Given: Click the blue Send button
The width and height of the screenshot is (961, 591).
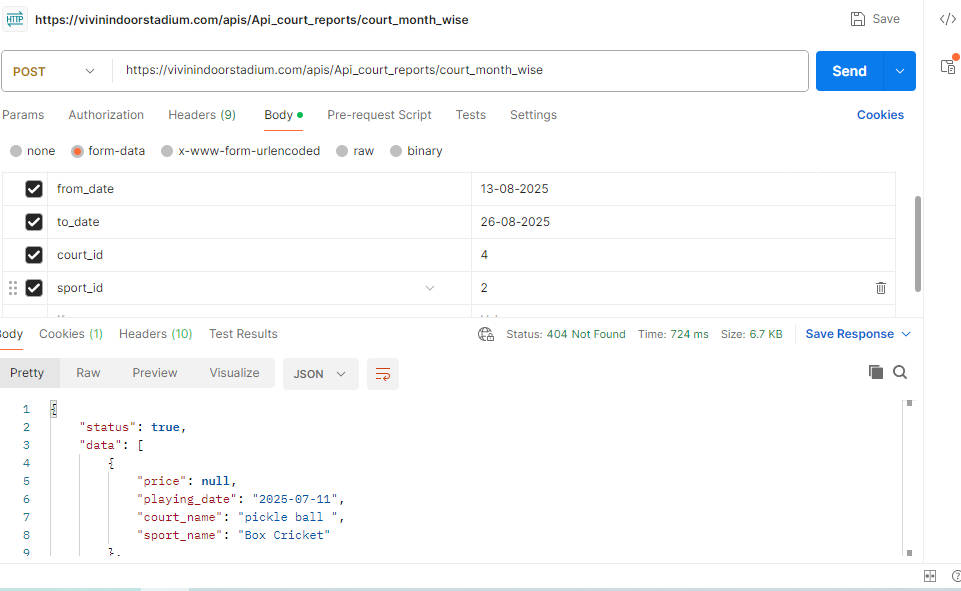Looking at the screenshot, I should [849, 71].
